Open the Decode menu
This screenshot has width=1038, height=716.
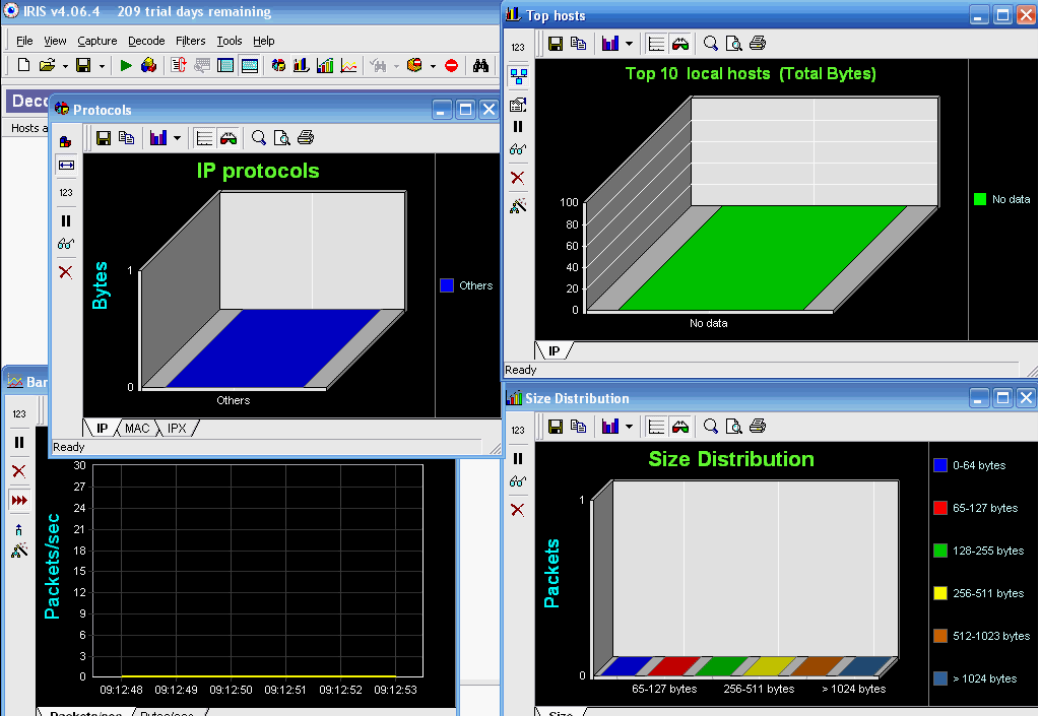click(x=146, y=41)
